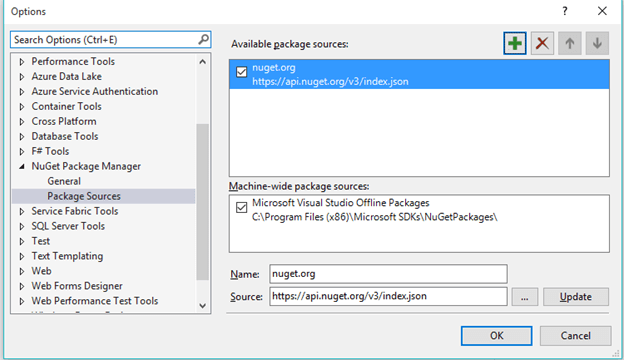
Task: Move package source up with arrow icon
Action: pyautogui.click(x=569, y=43)
